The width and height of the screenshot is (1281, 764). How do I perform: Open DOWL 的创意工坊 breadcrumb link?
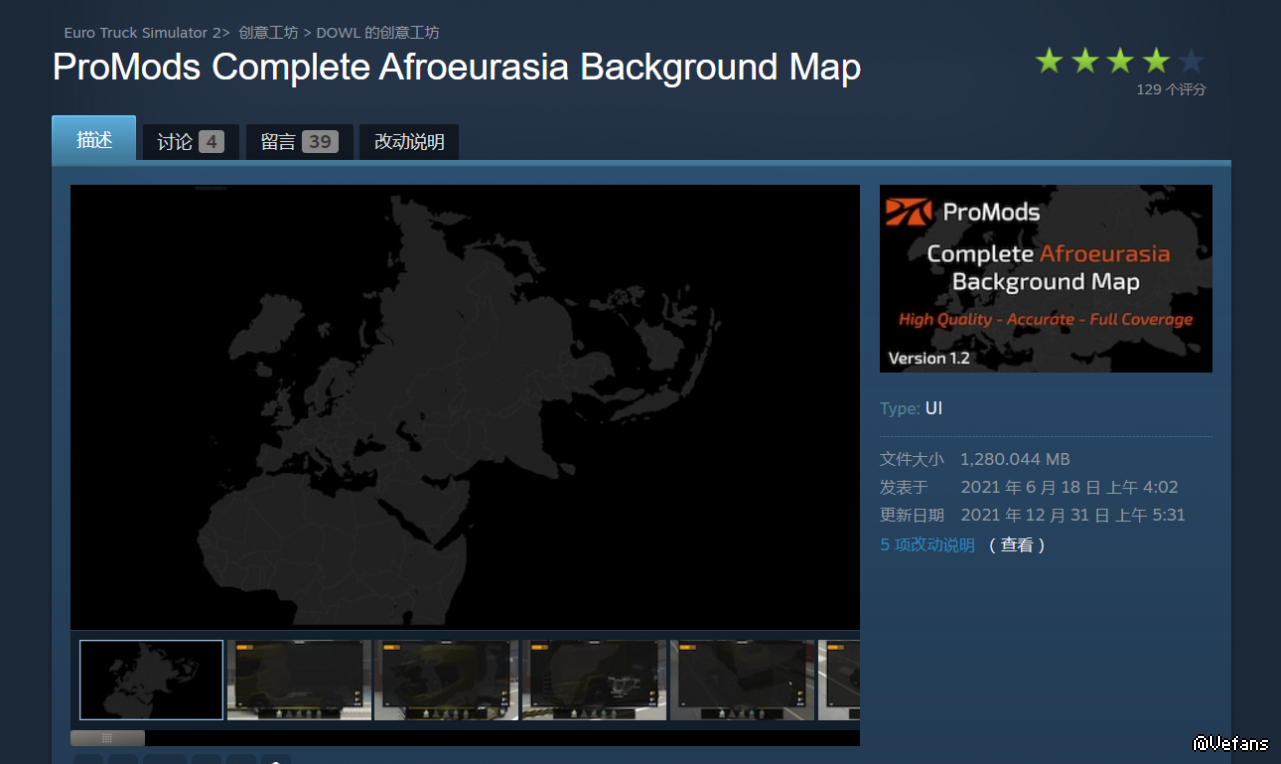click(x=377, y=33)
